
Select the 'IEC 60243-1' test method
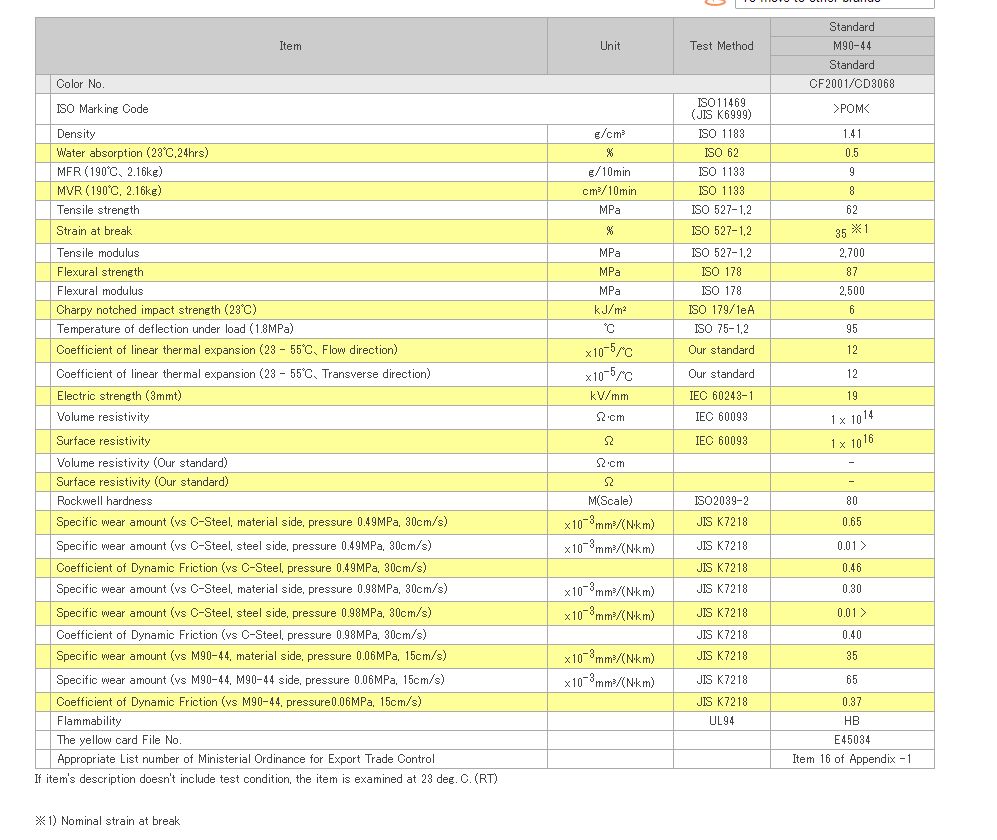(722, 396)
